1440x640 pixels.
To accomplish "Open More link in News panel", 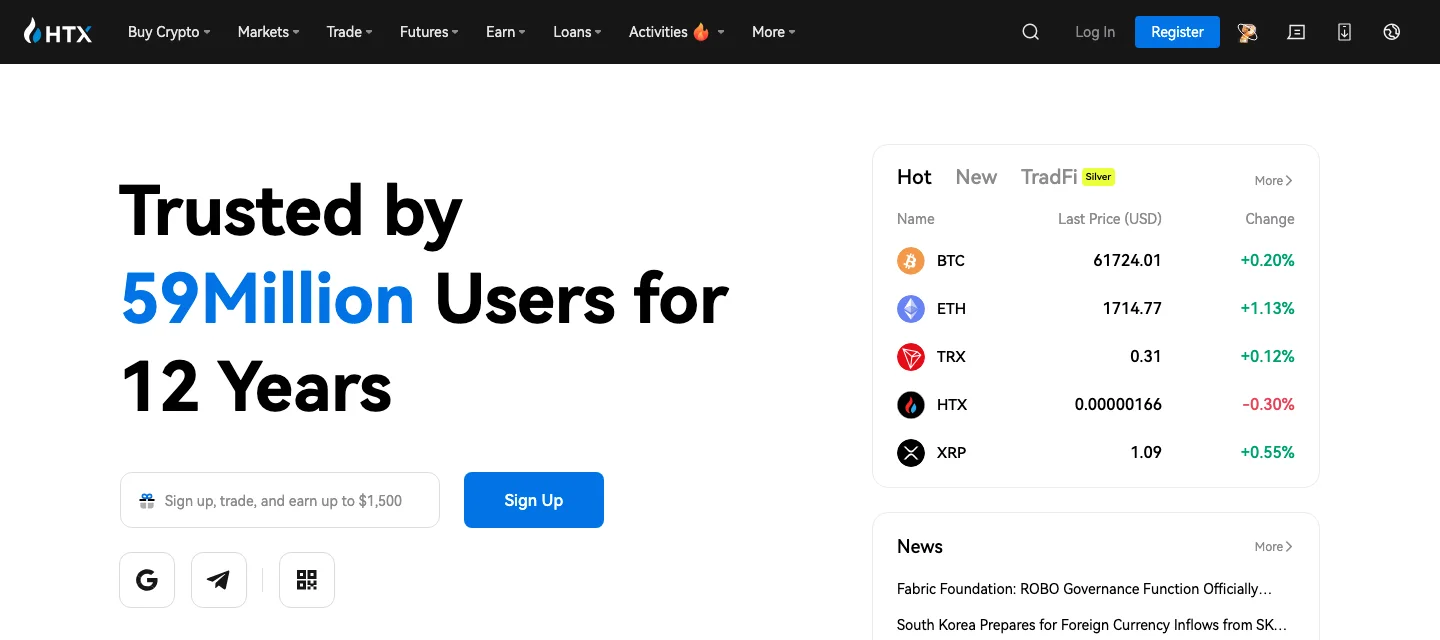I will point(1274,547).
